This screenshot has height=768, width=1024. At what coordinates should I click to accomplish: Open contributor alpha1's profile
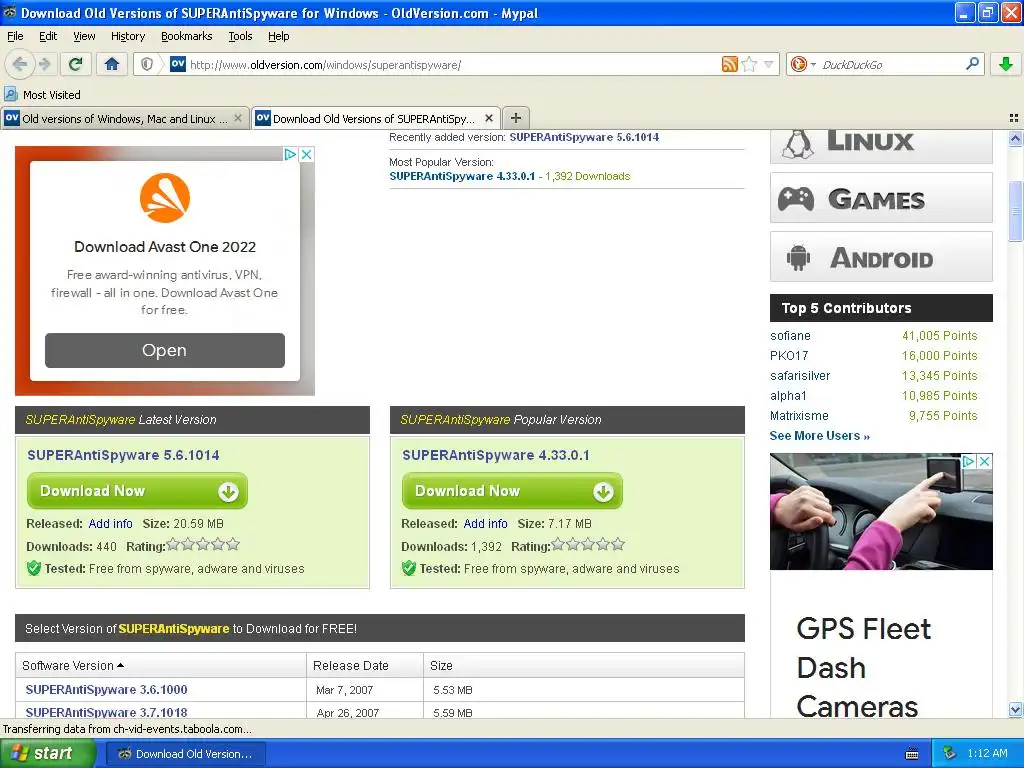[x=788, y=396]
